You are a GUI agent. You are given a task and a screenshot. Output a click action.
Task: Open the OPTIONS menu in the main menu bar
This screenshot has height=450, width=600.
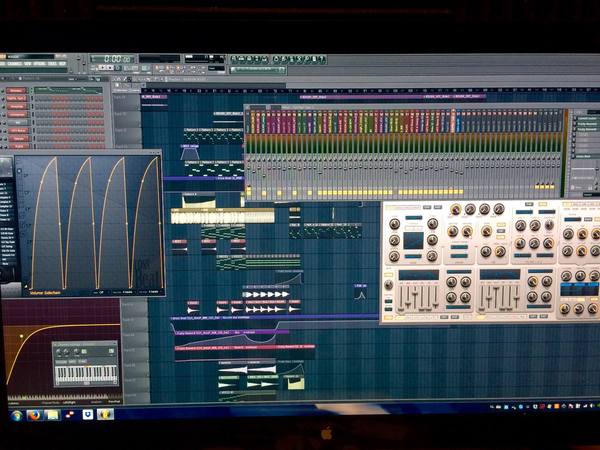(39, 64)
